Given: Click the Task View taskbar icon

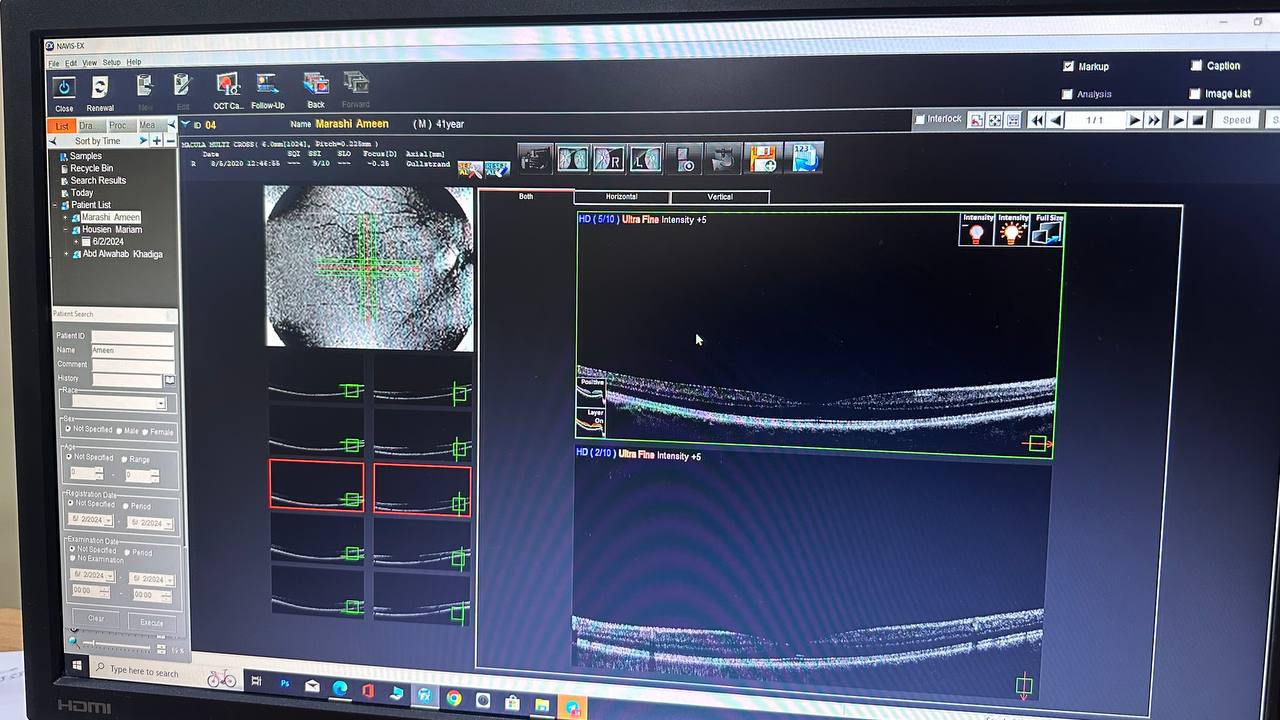Looking at the screenshot, I should (x=256, y=681).
